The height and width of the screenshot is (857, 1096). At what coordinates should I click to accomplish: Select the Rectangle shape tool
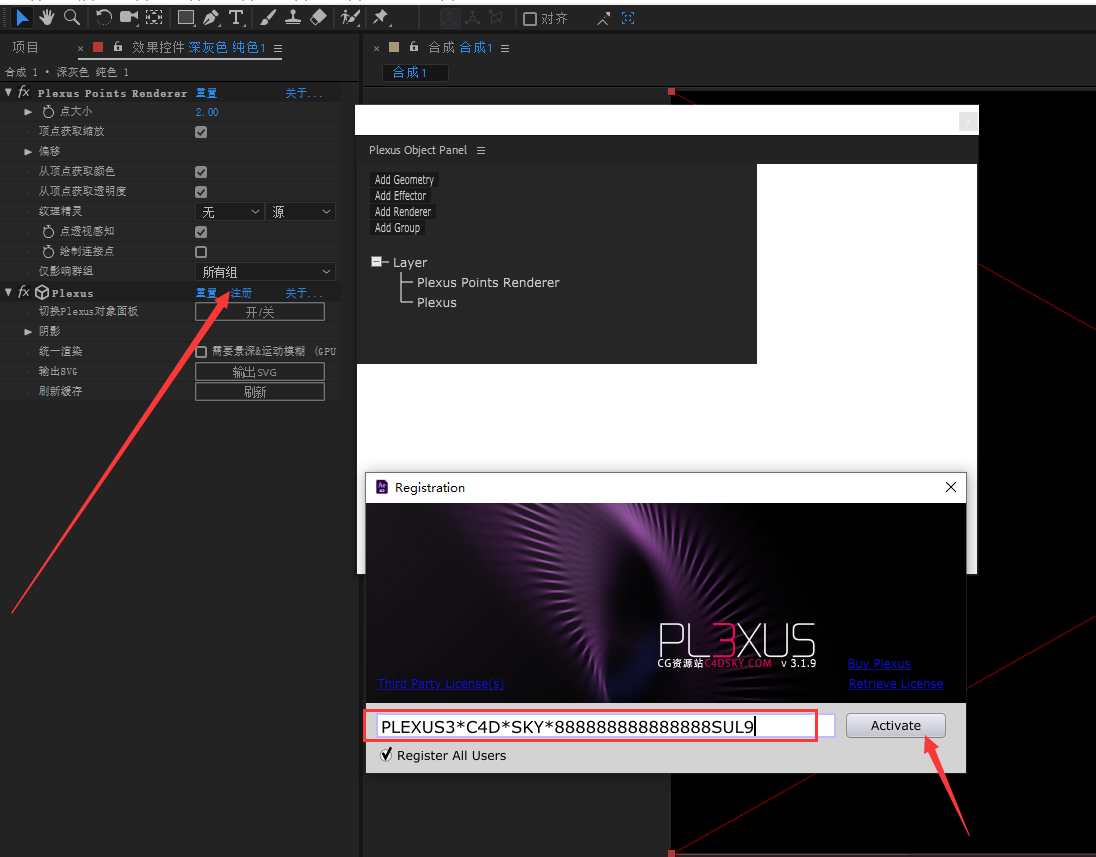coord(186,17)
